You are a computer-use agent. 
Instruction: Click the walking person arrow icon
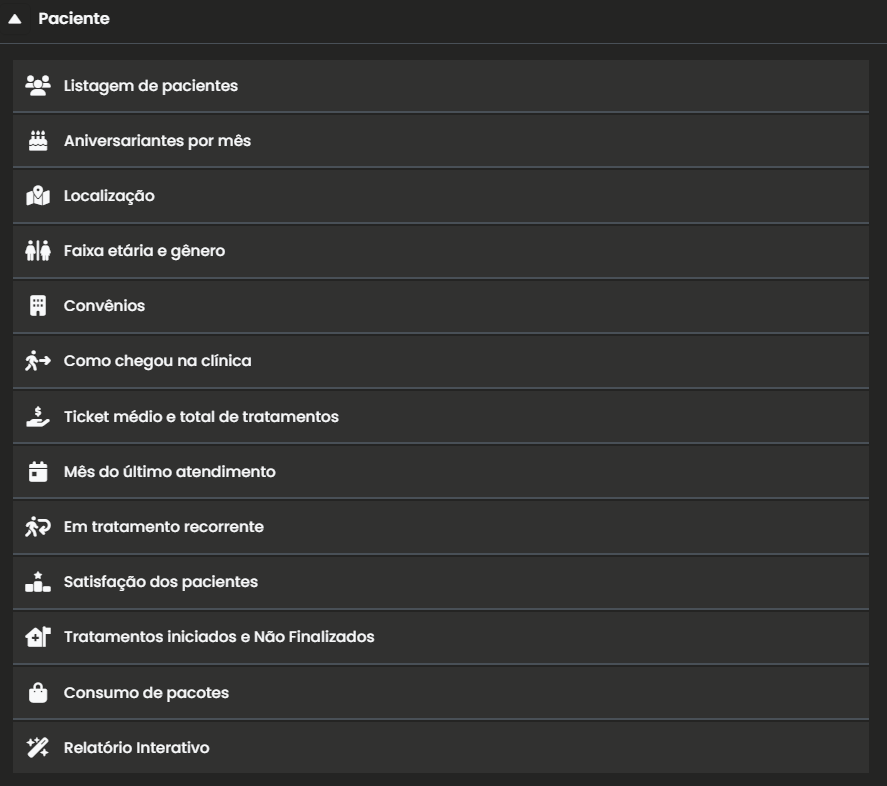coord(38,361)
